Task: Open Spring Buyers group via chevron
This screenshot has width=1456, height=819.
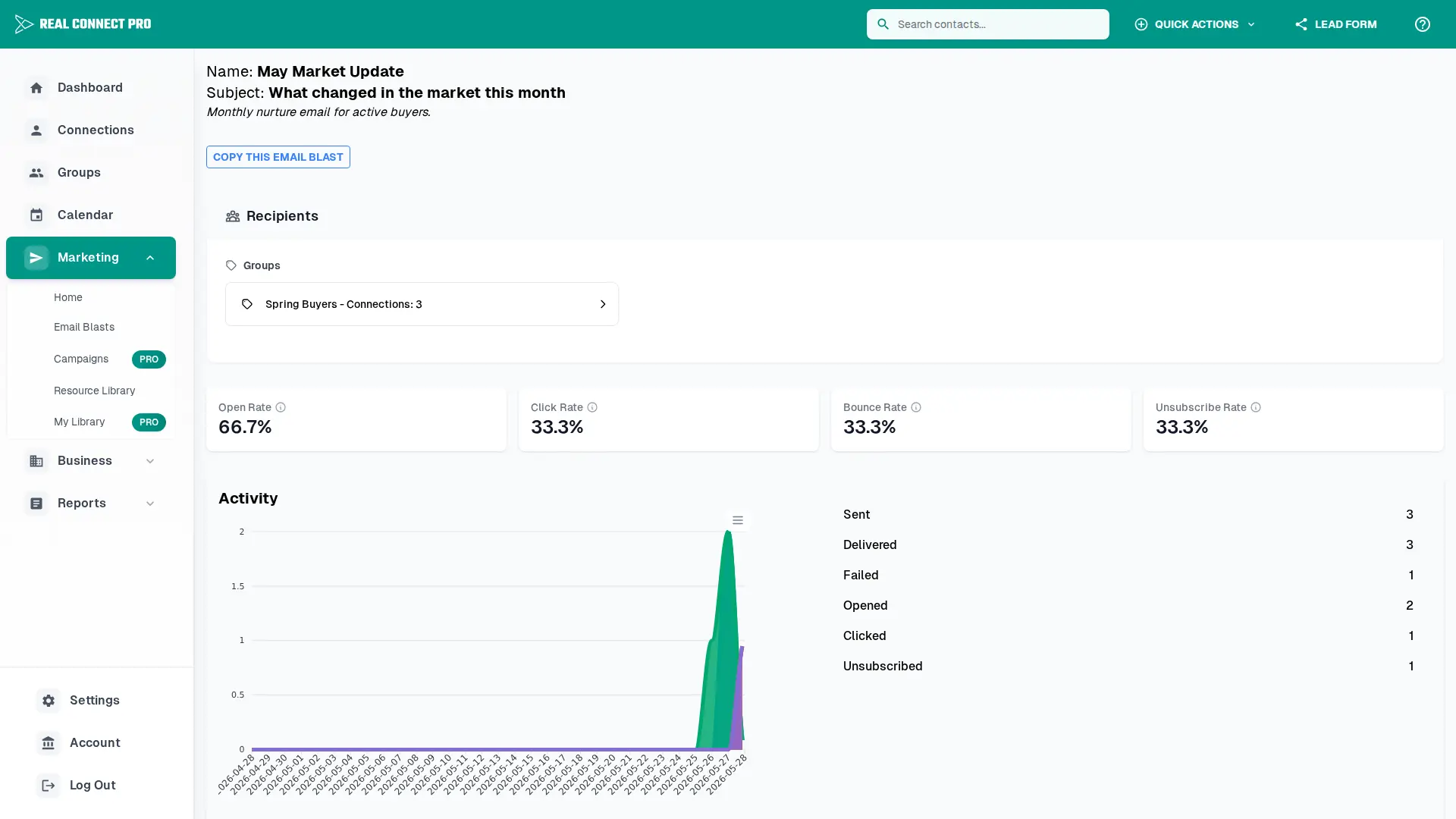Action: 603,304
